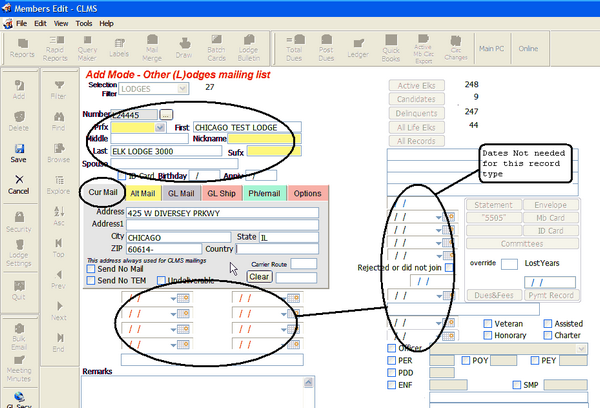Open Quick Books from toolbar
600x408 pixels.
pyautogui.click(x=391, y=46)
